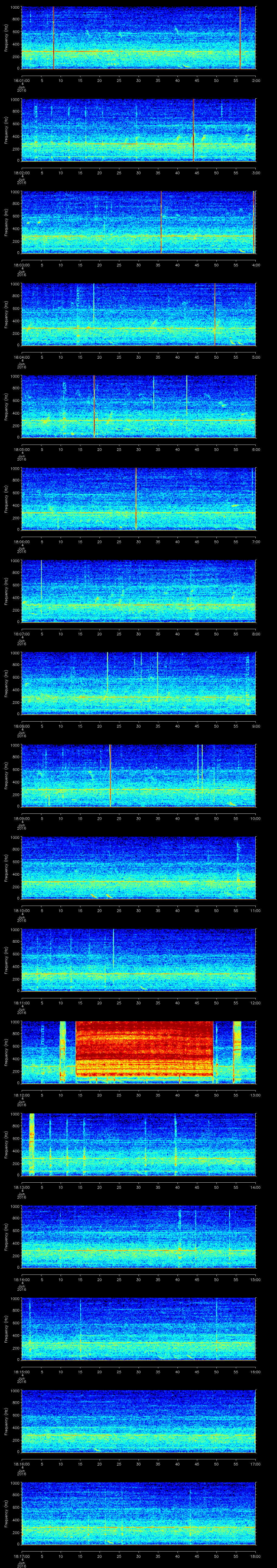
Task: Open the 18:10:00 spectrogram panel
Action: pos(139,868)
